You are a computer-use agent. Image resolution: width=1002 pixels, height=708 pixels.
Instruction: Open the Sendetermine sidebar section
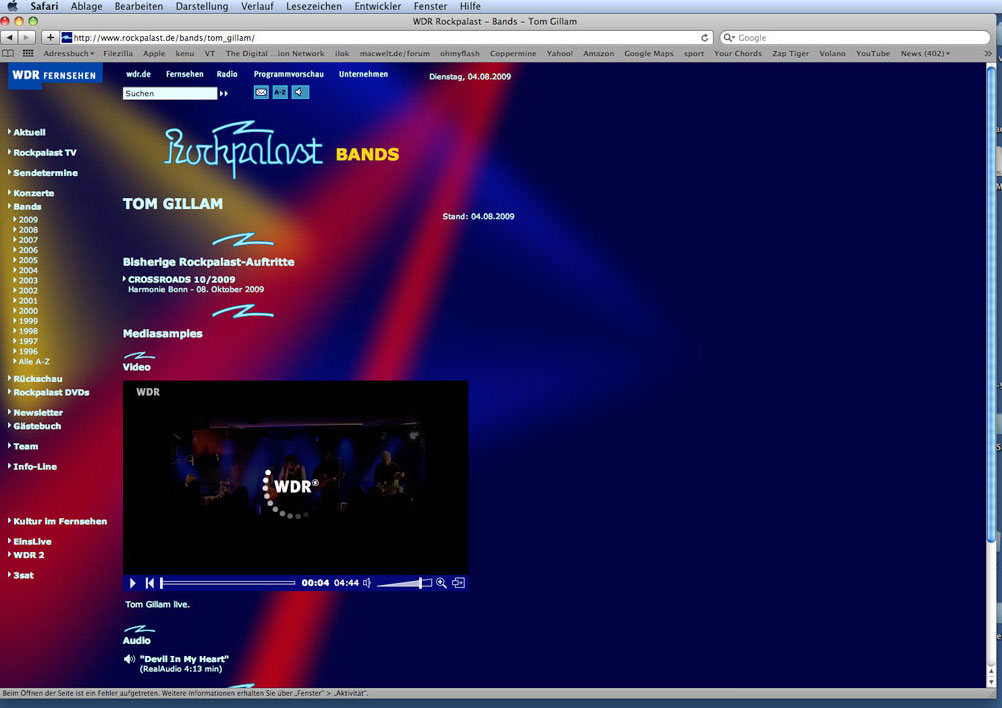point(45,173)
